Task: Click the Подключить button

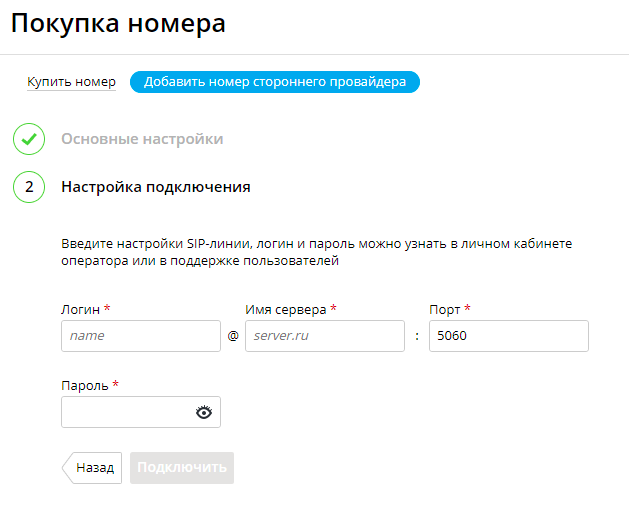Action: coord(182,468)
